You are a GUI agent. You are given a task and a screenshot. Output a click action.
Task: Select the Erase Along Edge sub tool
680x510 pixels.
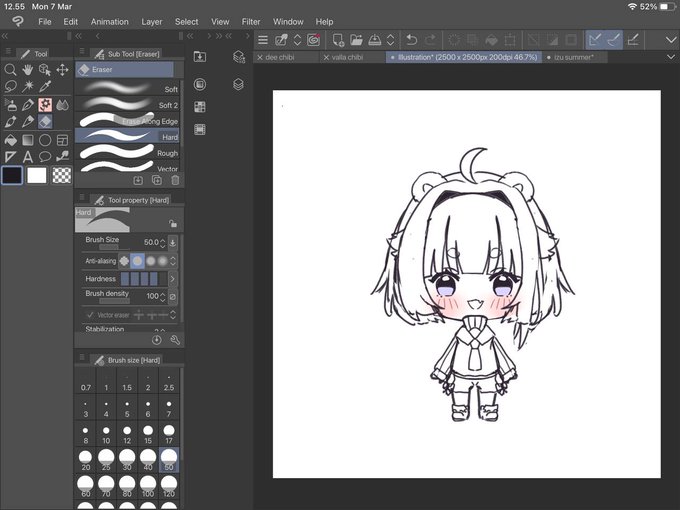pos(128,121)
